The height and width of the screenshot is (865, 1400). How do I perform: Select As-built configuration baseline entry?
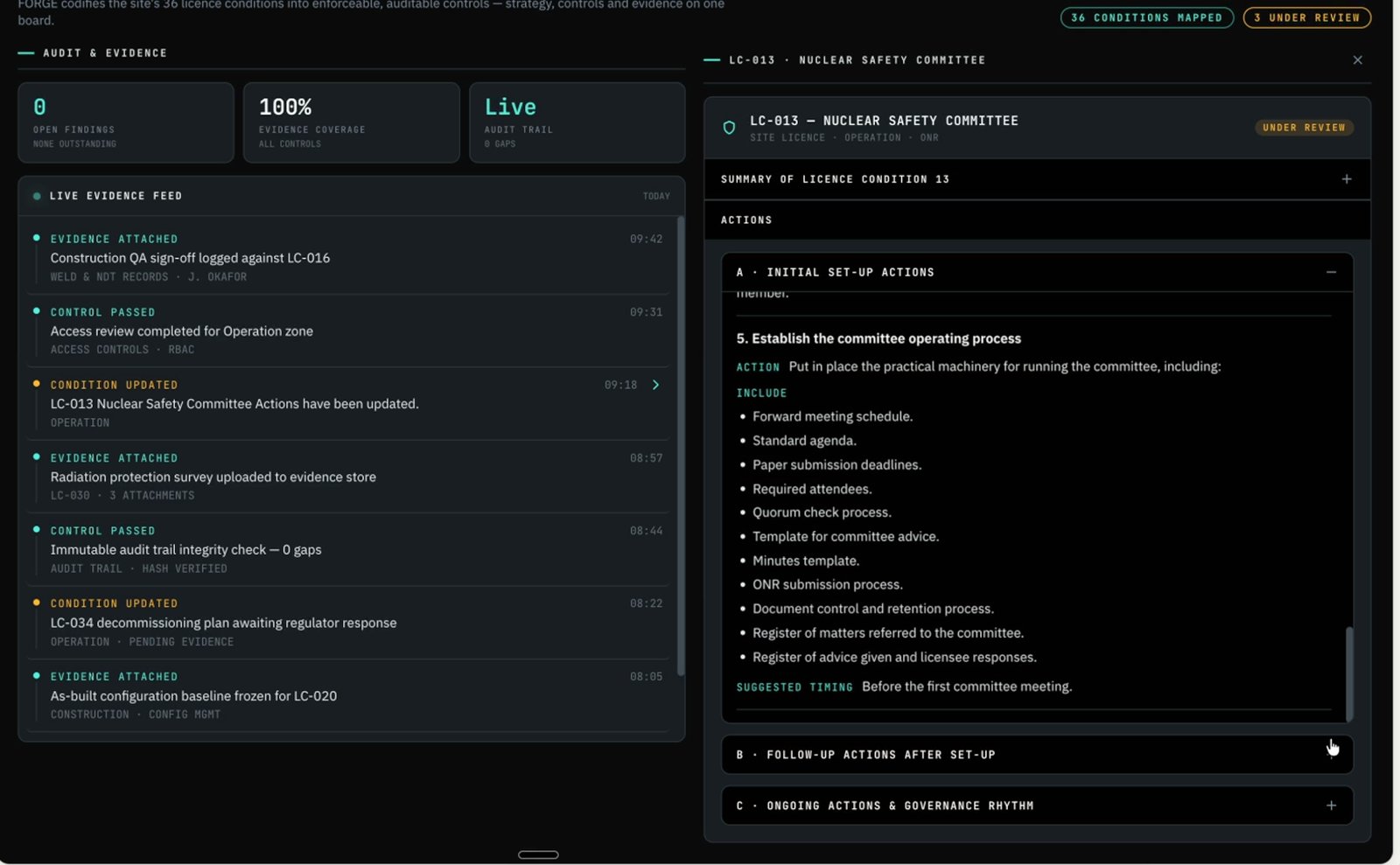[348, 695]
